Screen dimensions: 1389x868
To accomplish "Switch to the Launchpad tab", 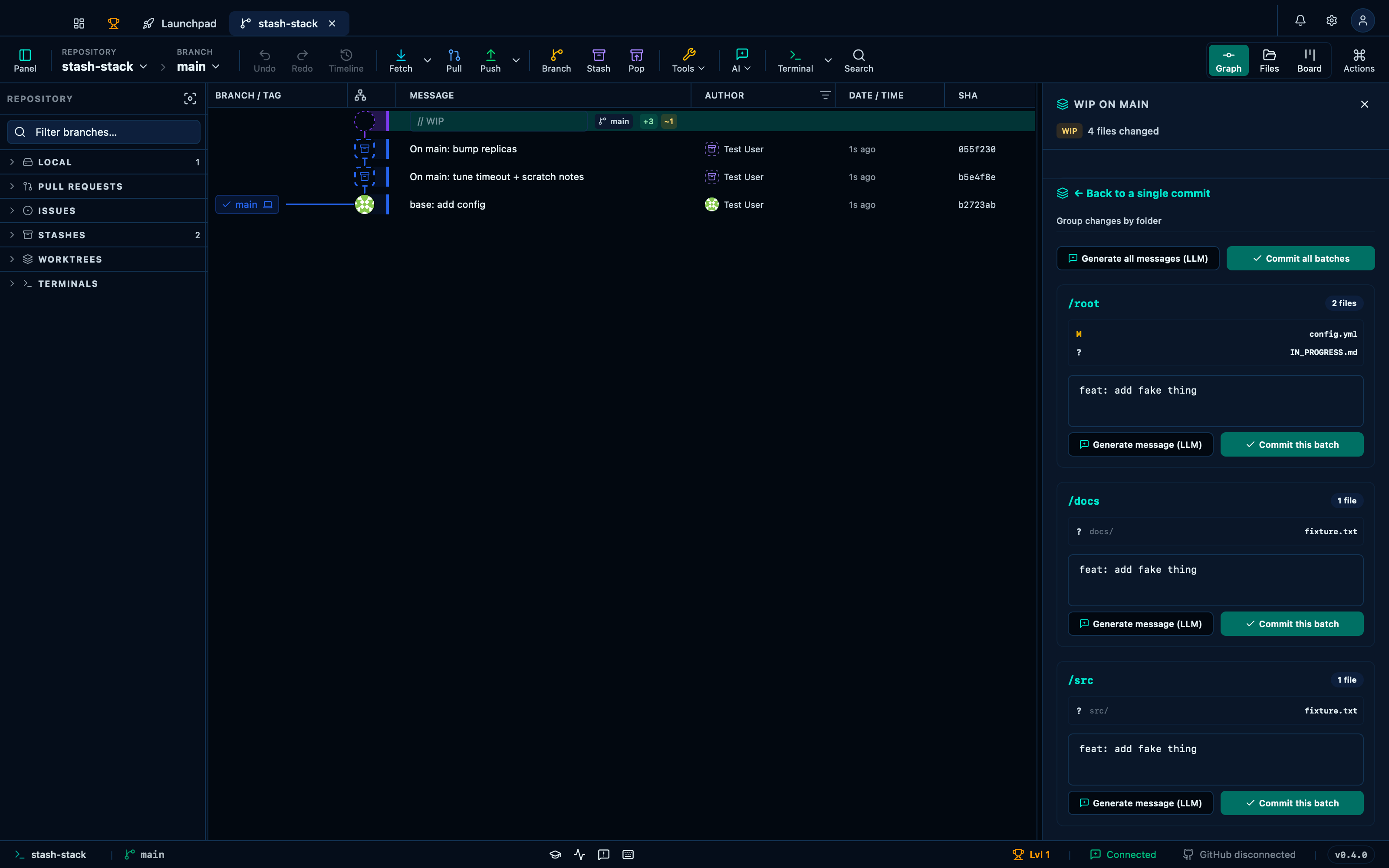I will click(180, 23).
